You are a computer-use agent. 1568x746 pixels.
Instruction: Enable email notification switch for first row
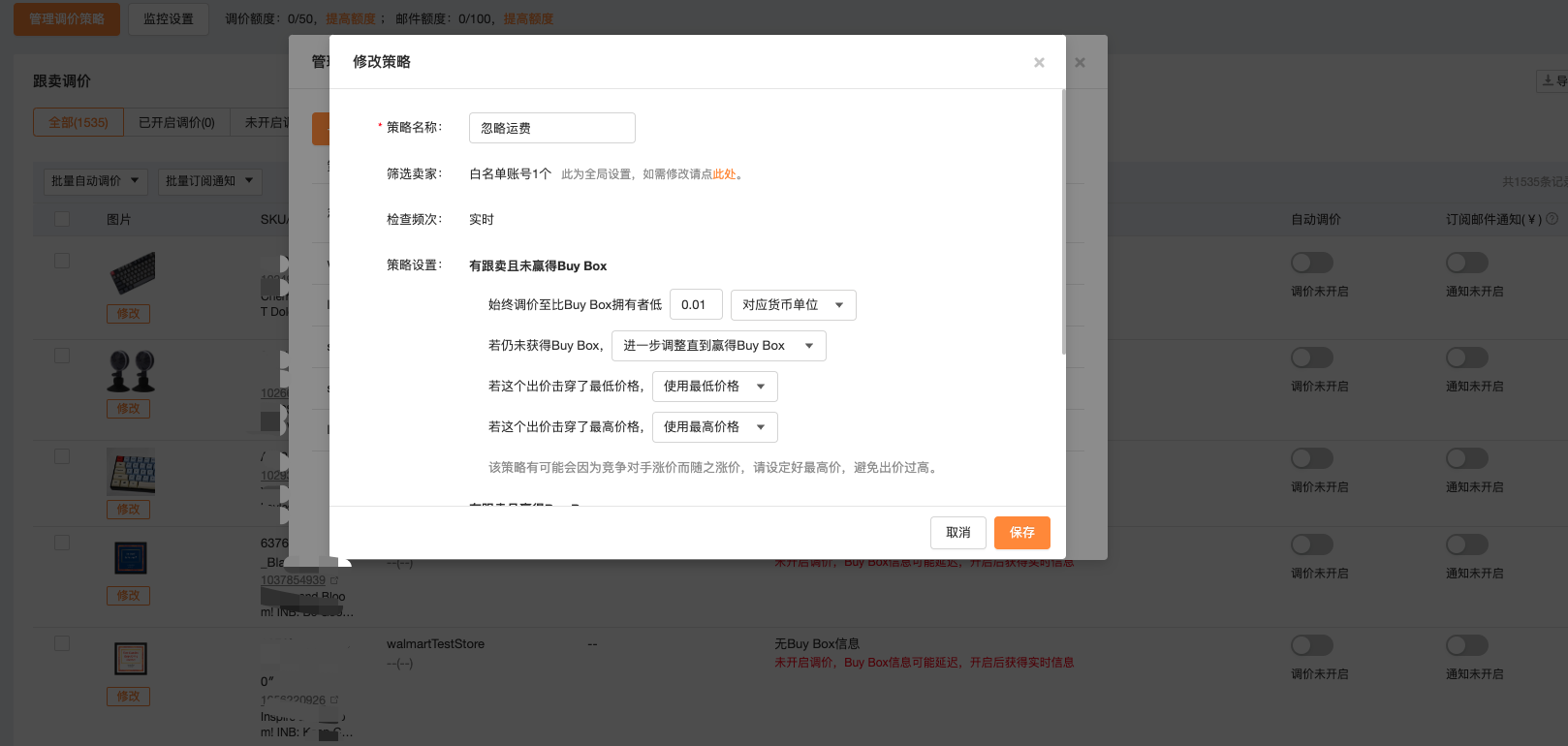(1466, 263)
